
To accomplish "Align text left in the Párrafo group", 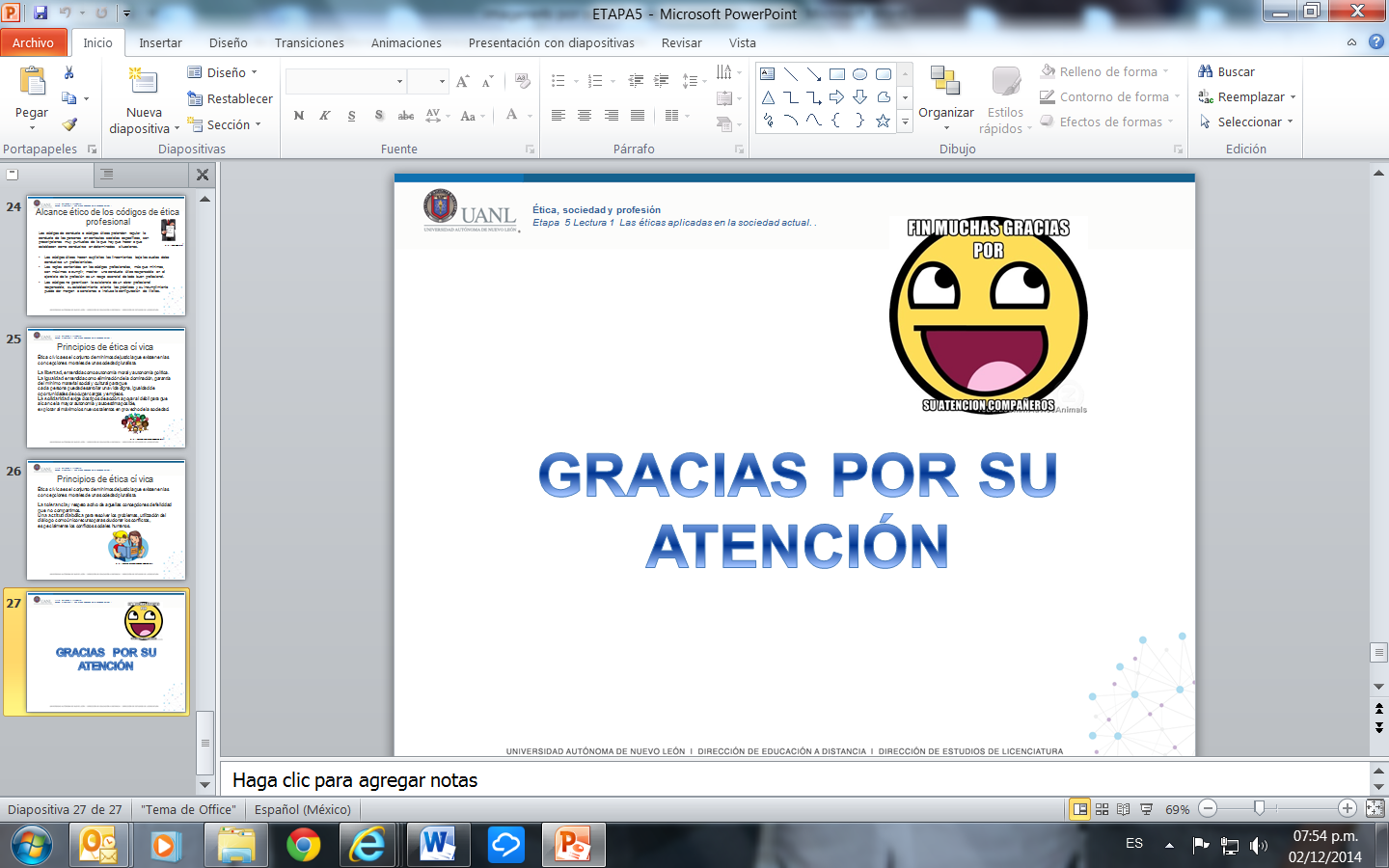I will [558, 116].
